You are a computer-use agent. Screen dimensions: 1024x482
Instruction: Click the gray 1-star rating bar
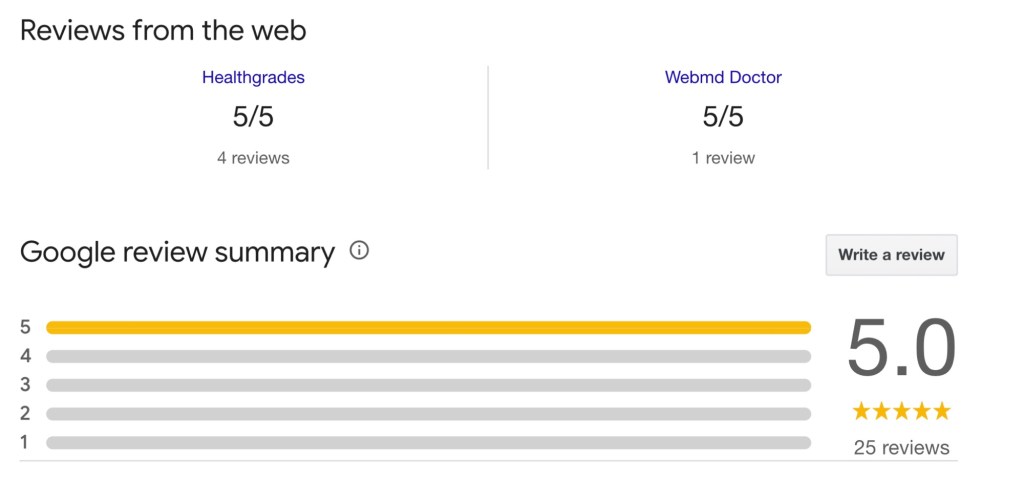pos(428,442)
